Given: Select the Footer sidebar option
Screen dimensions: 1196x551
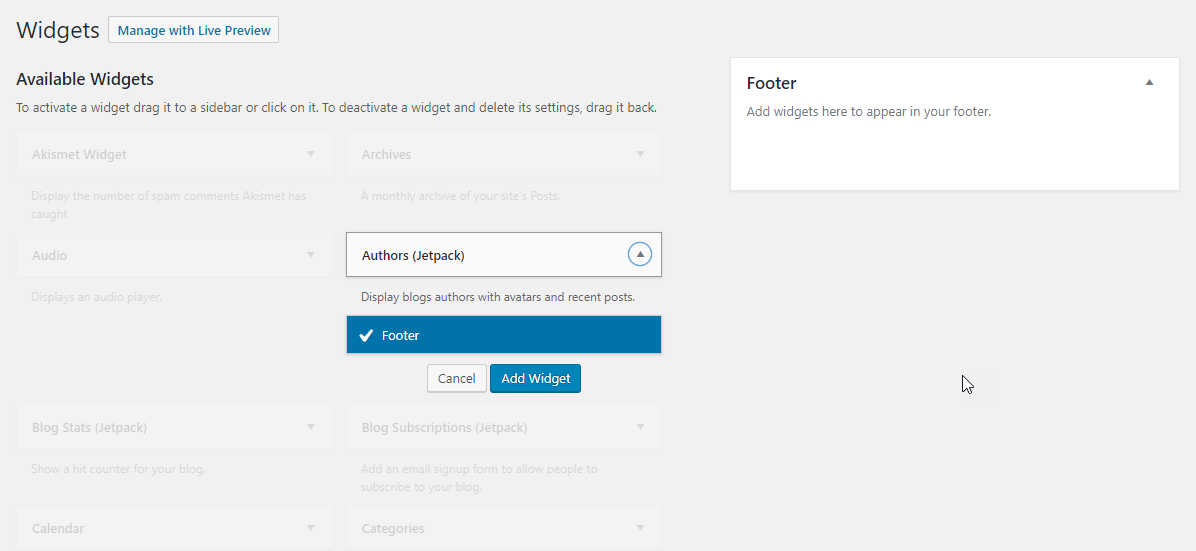Looking at the screenshot, I should click(x=504, y=335).
